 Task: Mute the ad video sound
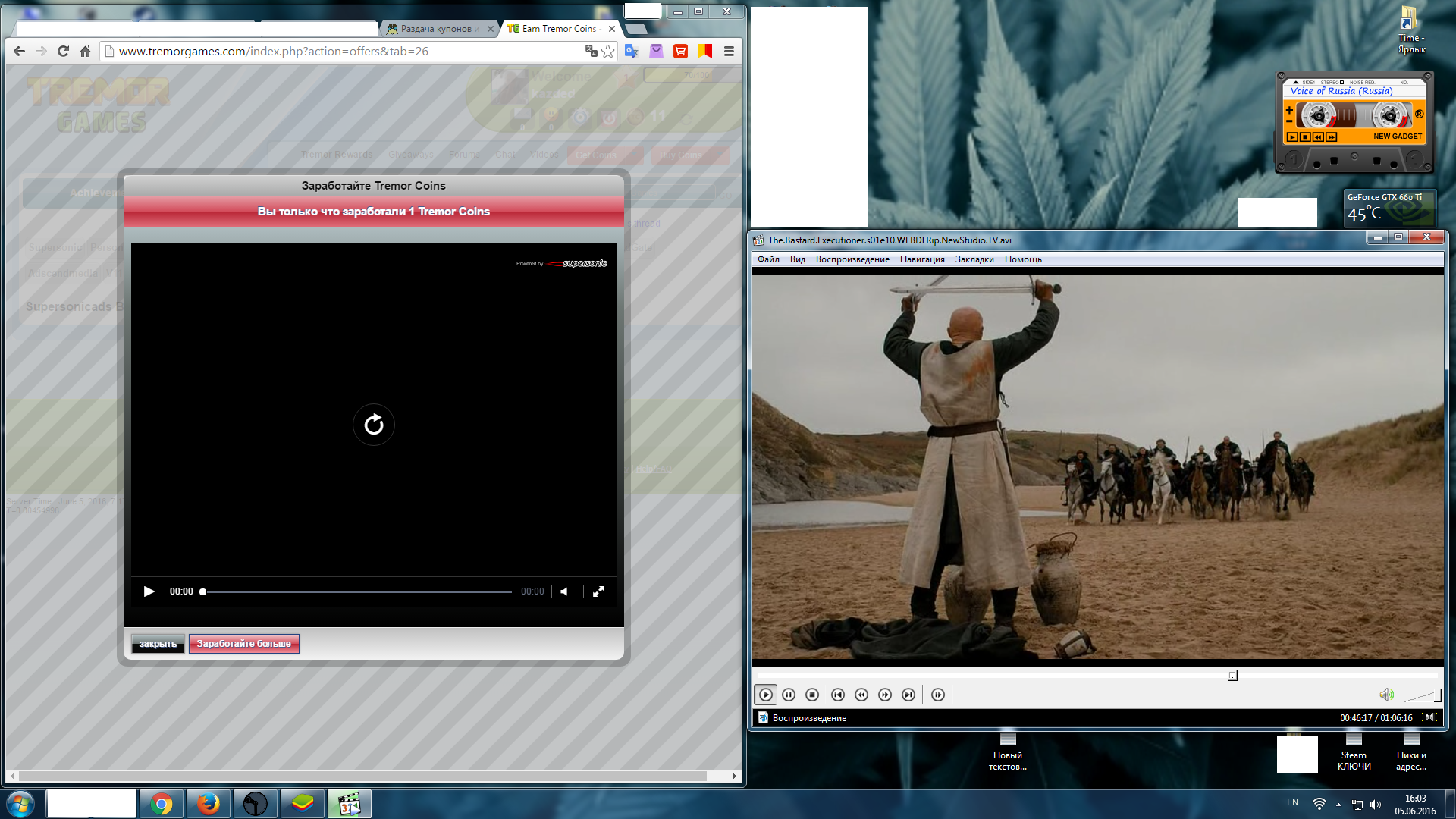point(564,591)
